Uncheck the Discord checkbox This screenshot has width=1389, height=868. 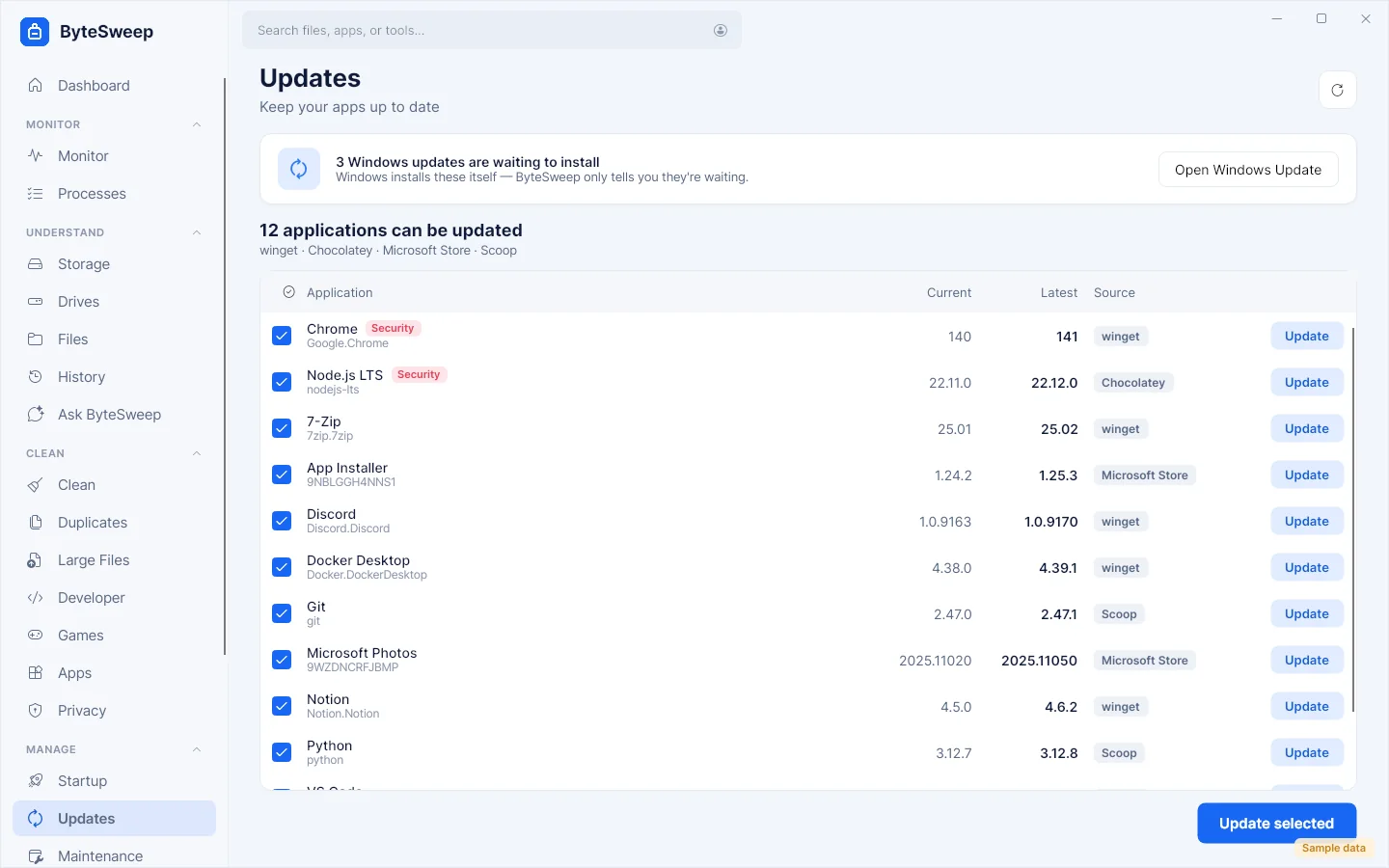click(282, 521)
